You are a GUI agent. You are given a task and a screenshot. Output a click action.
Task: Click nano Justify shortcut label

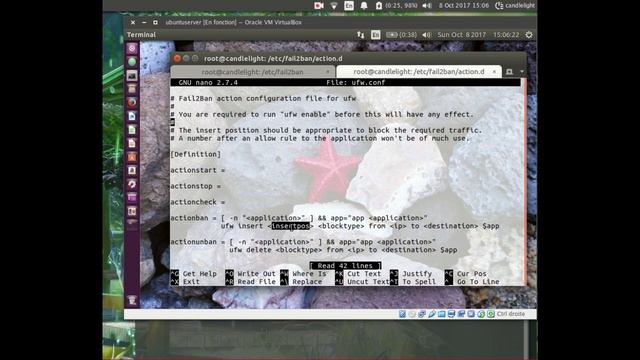(x=417, y=274)
